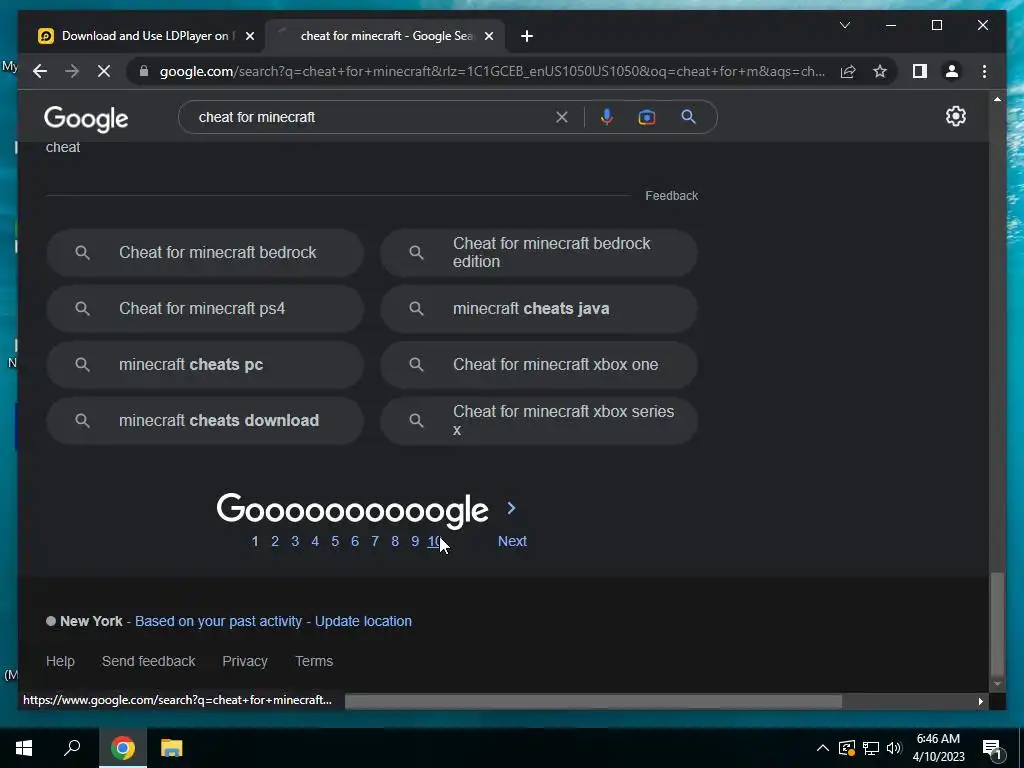The image size is (1024, 768).
Task: Open the Terms footer link
Action: [314, 662]
